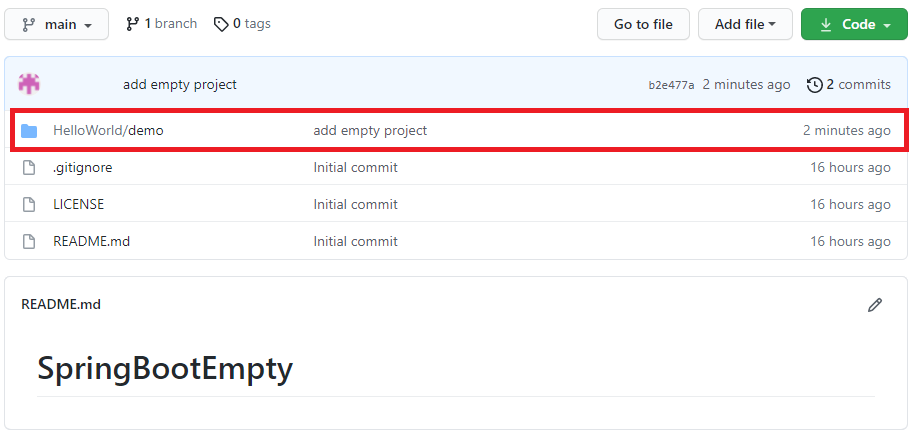Edit README with the pencil icon
Screen dimensions: 916x439
[x=875, y=305]
